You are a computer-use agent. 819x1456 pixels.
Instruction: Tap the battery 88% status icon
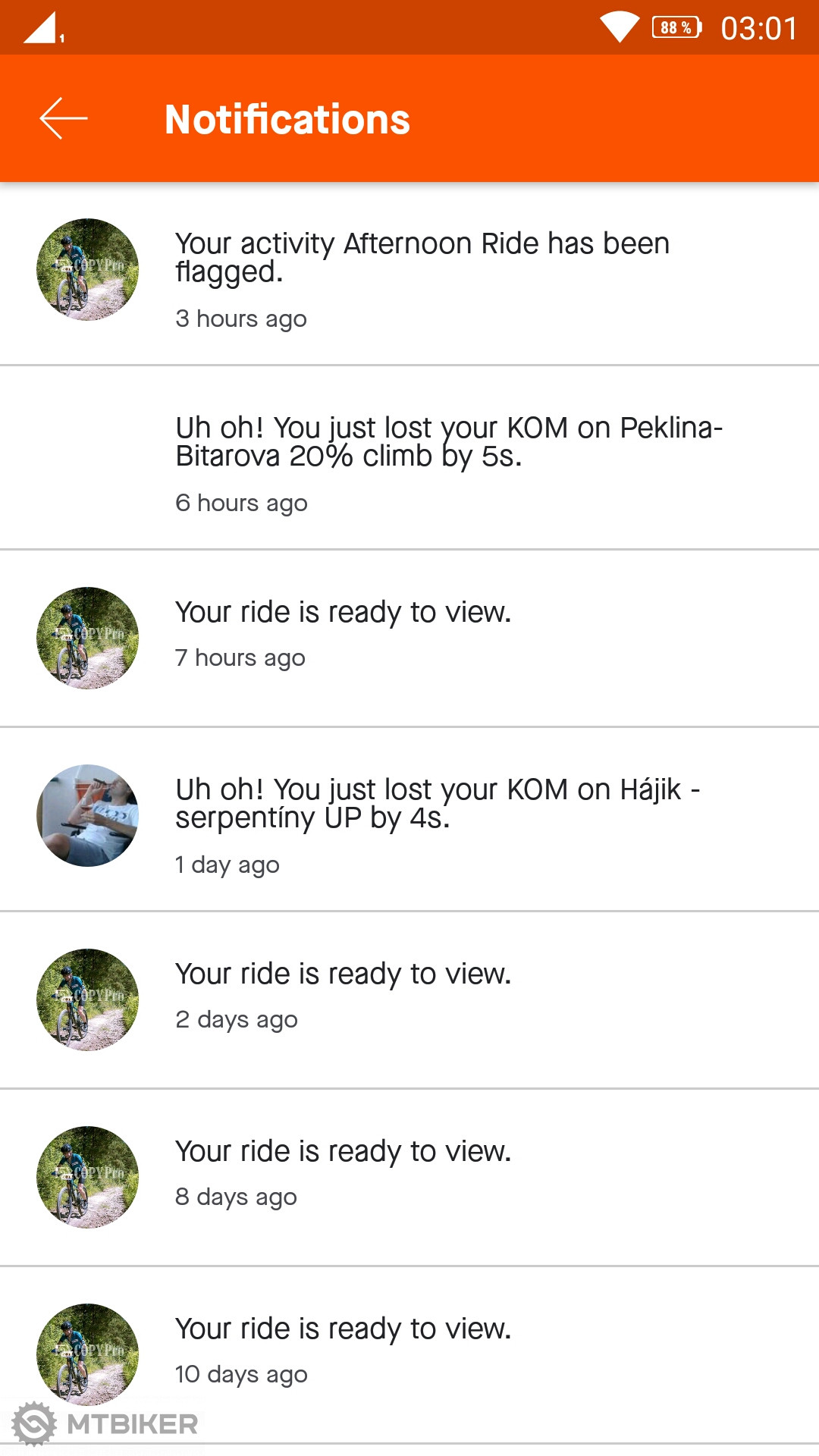click(676, 28)
